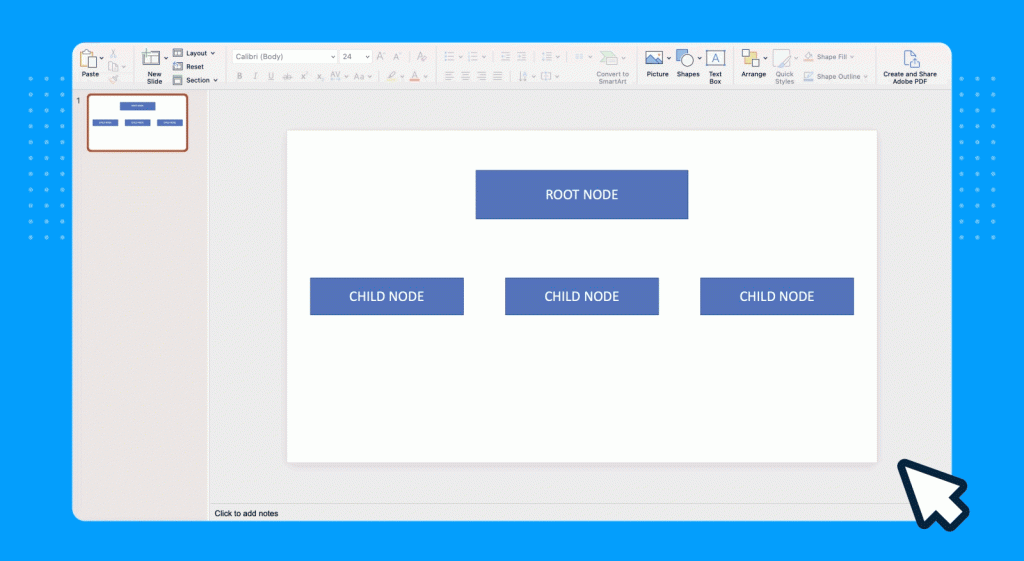This screenshot has height=561, width=1024.
Task: Open the Shapes gallery icon
Action: coord(685,59)
